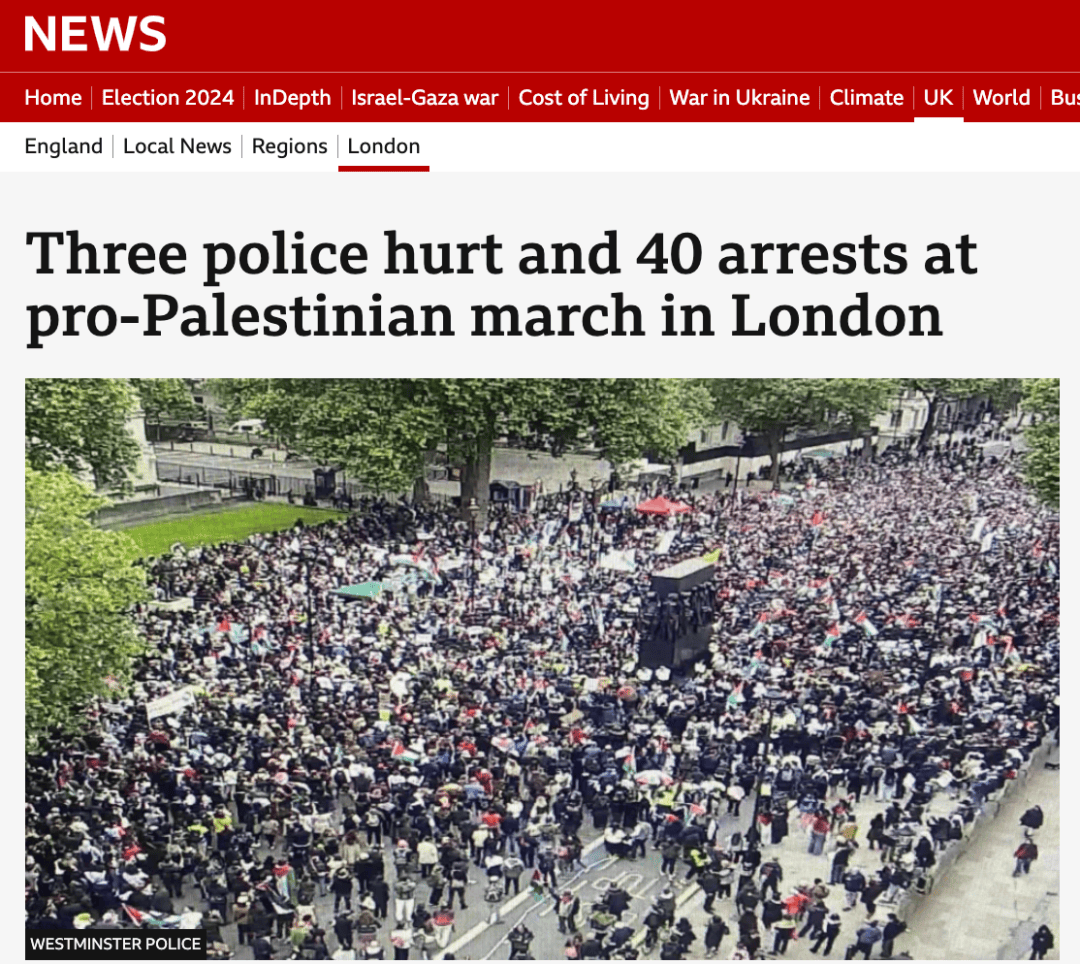
Task: Open the protest crowd aerial photo
Action: (542, 669)
